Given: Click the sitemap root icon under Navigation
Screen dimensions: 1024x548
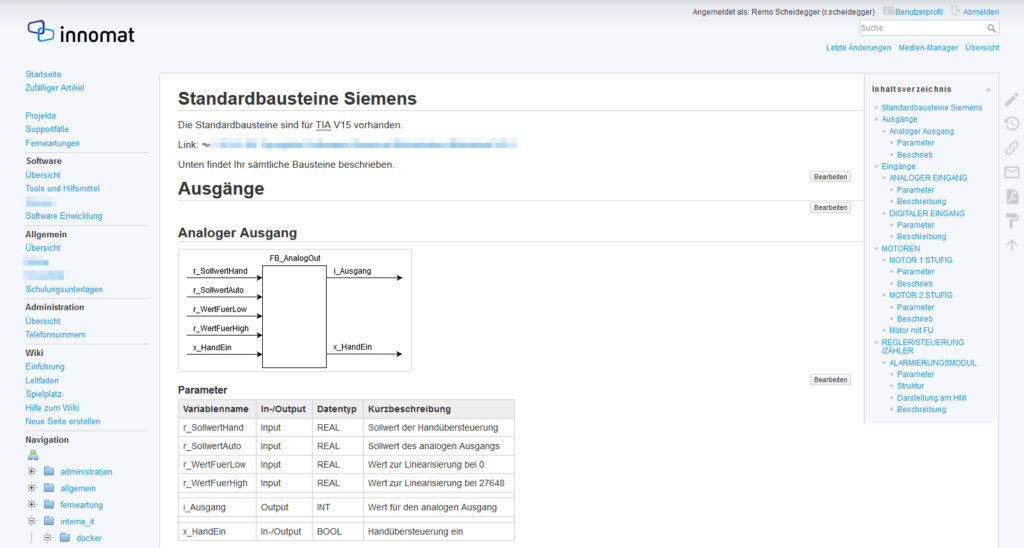Looking at the screenshot, I should point(33,455).
